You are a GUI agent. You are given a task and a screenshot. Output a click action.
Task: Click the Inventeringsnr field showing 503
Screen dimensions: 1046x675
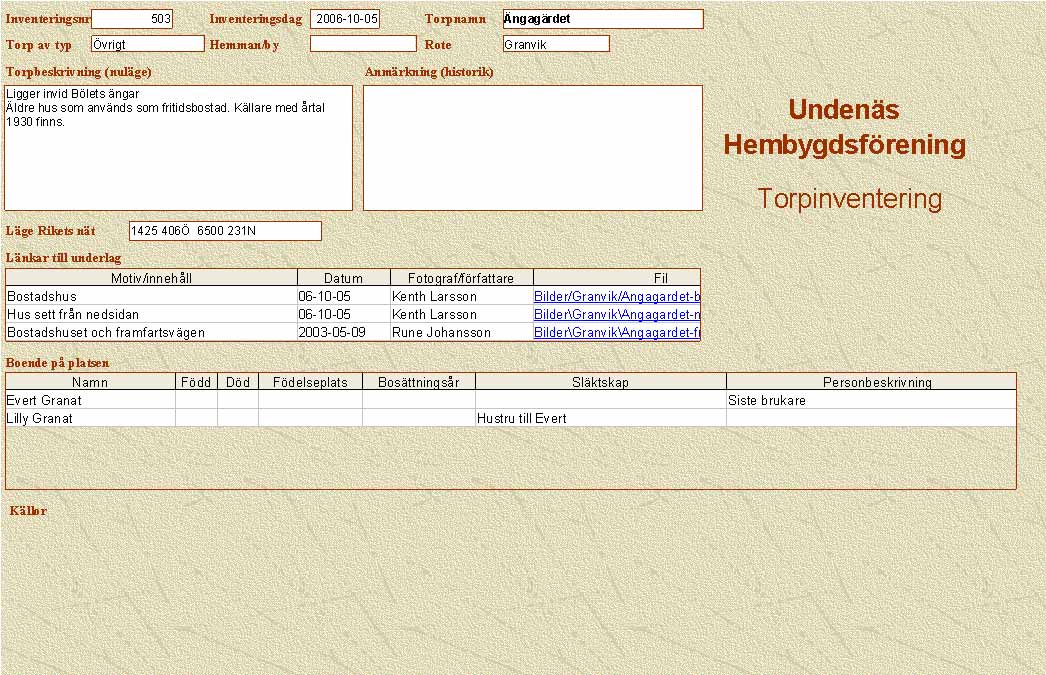point(131,19)
